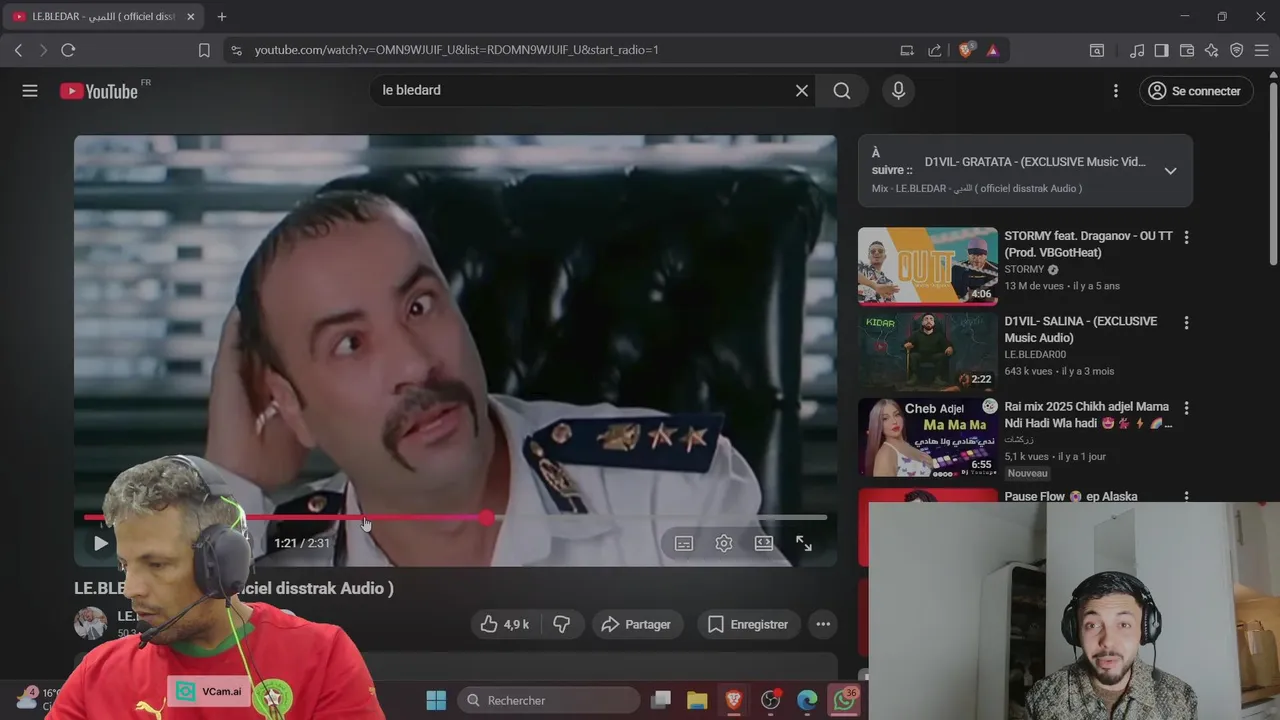Reload the page with the refresh icon
This screenshot has width=1280, height=720.
point(68,50)
